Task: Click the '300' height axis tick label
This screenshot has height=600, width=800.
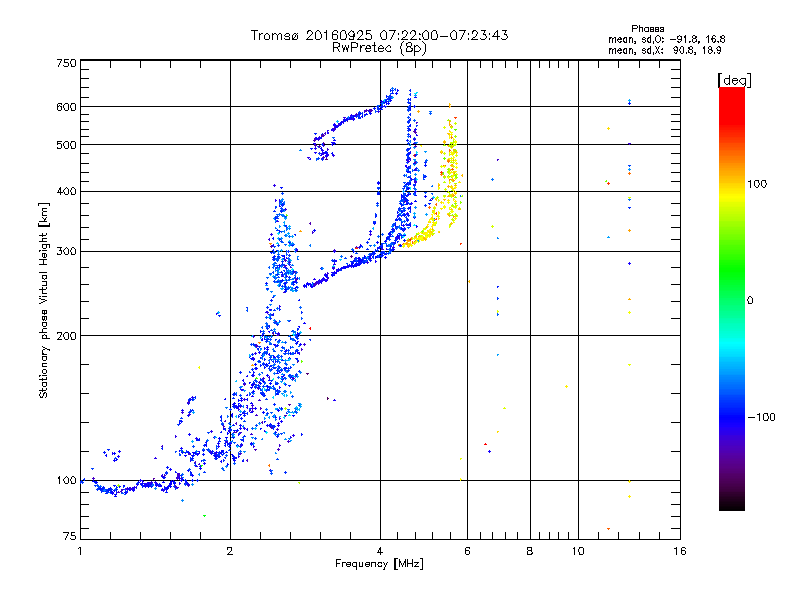Action: click(67, 252)
